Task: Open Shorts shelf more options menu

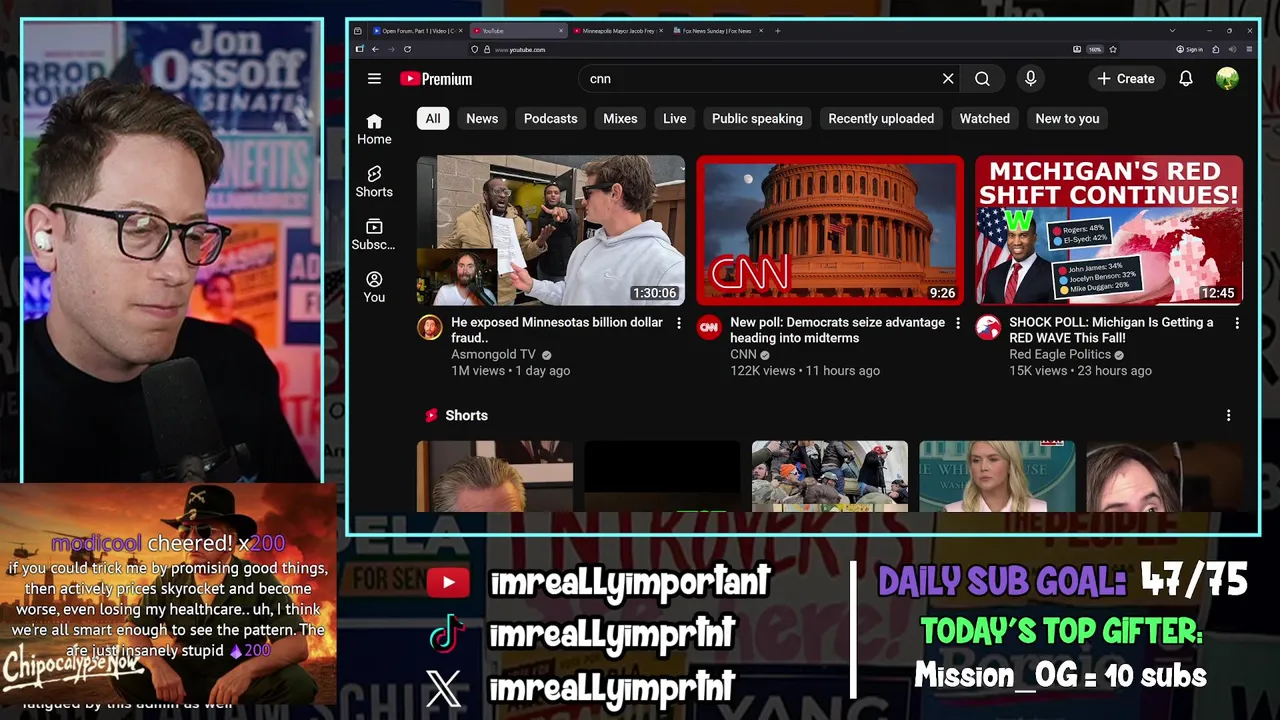Action: (1228, 415)
